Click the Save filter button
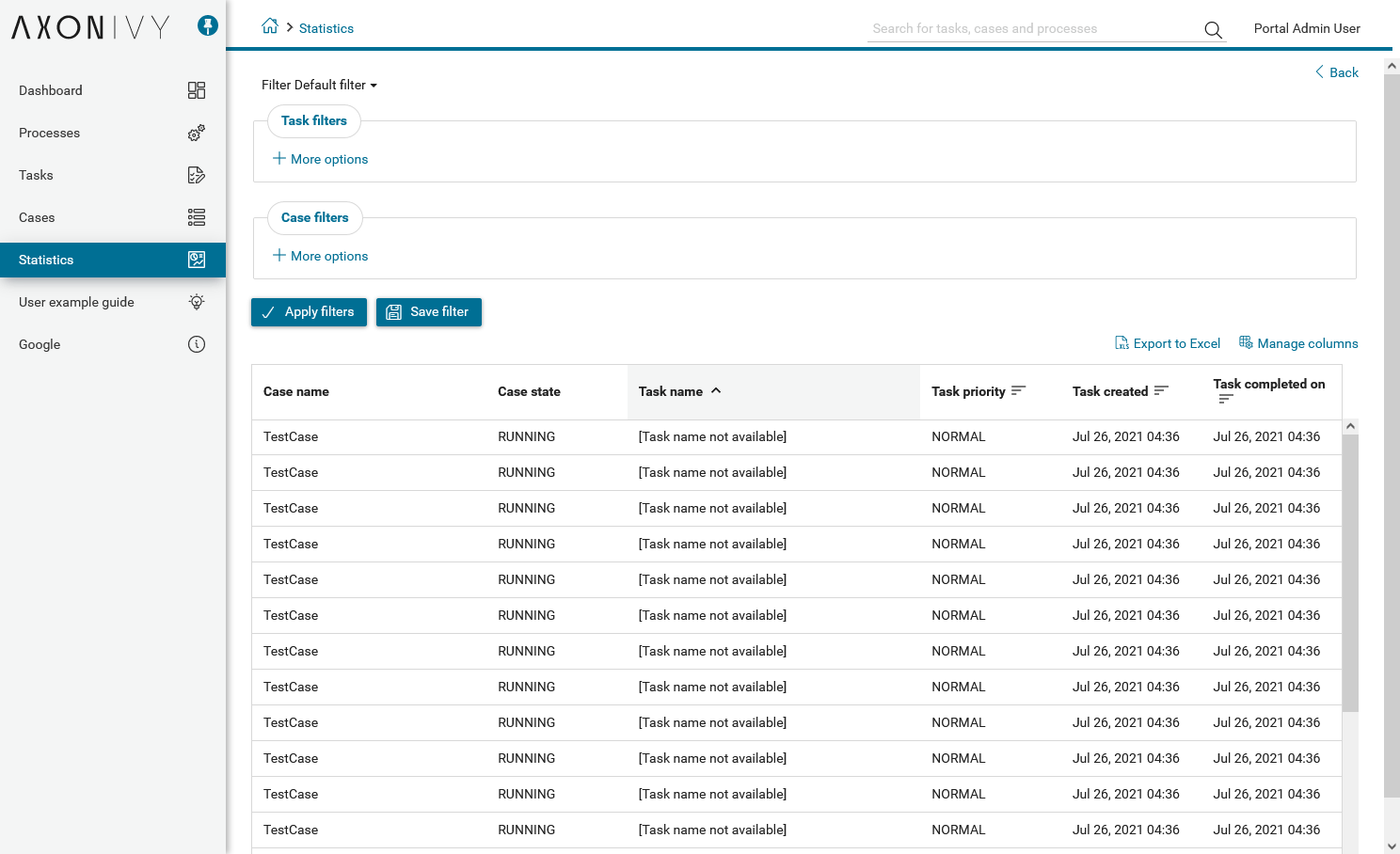The width and height of the screenshot is (1400, 854). pyautogui.click(x=429, y=312)
